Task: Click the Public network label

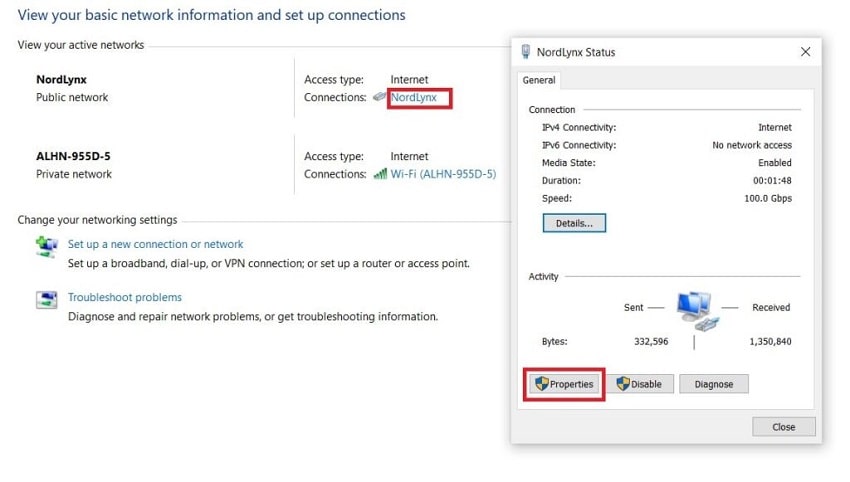Action: click(72, 98)
